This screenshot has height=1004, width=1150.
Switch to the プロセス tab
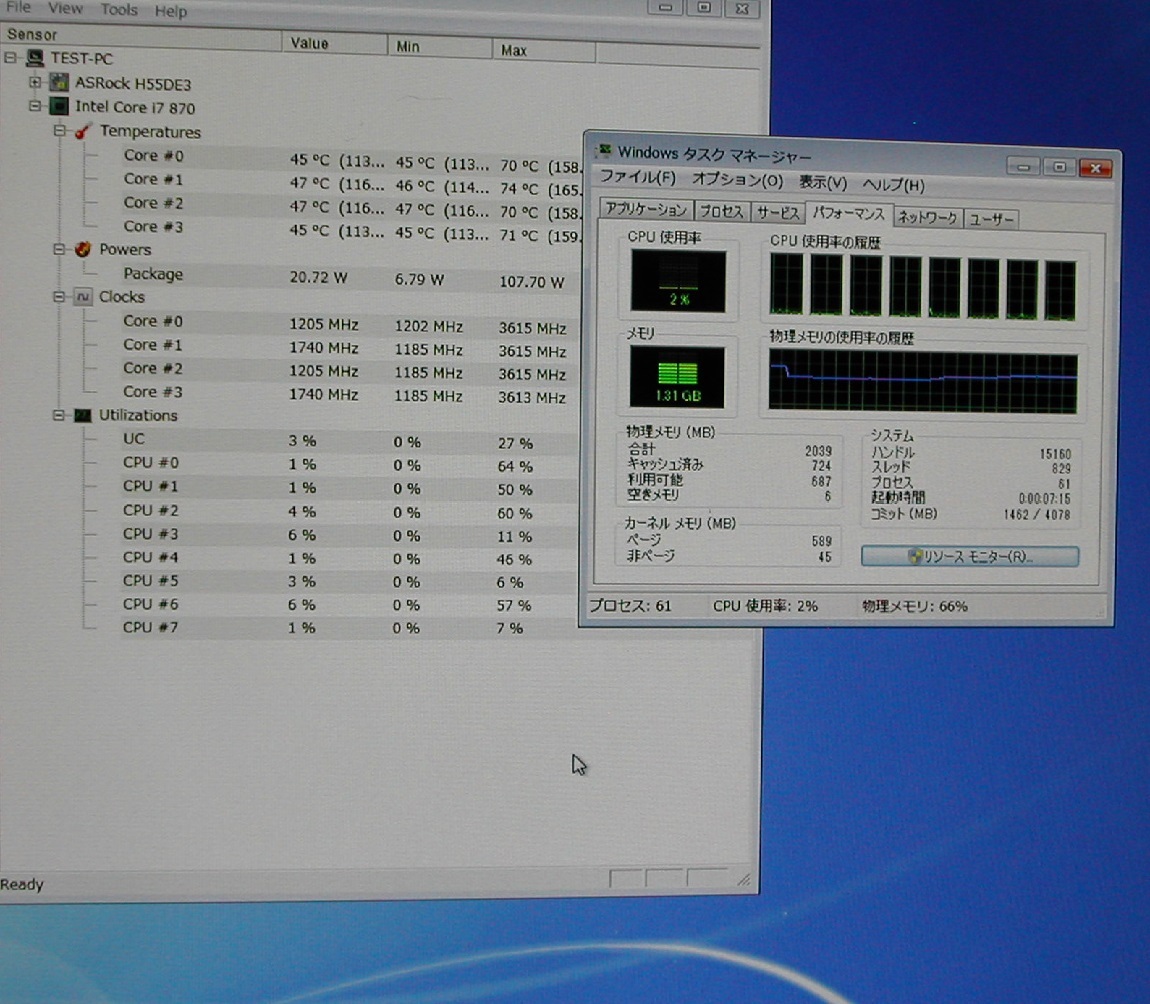click(722, 212)
